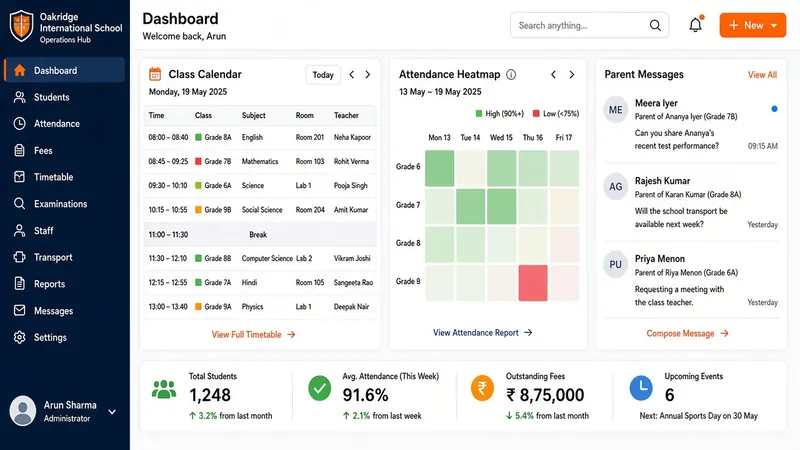Click Lab 2 in the Computer Science row

[304, 258]
